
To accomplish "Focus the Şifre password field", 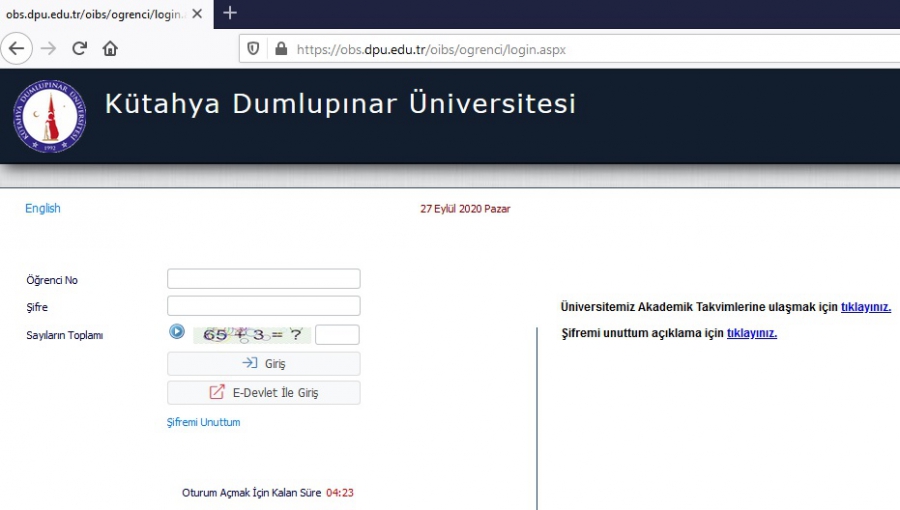I will (263, 306).
